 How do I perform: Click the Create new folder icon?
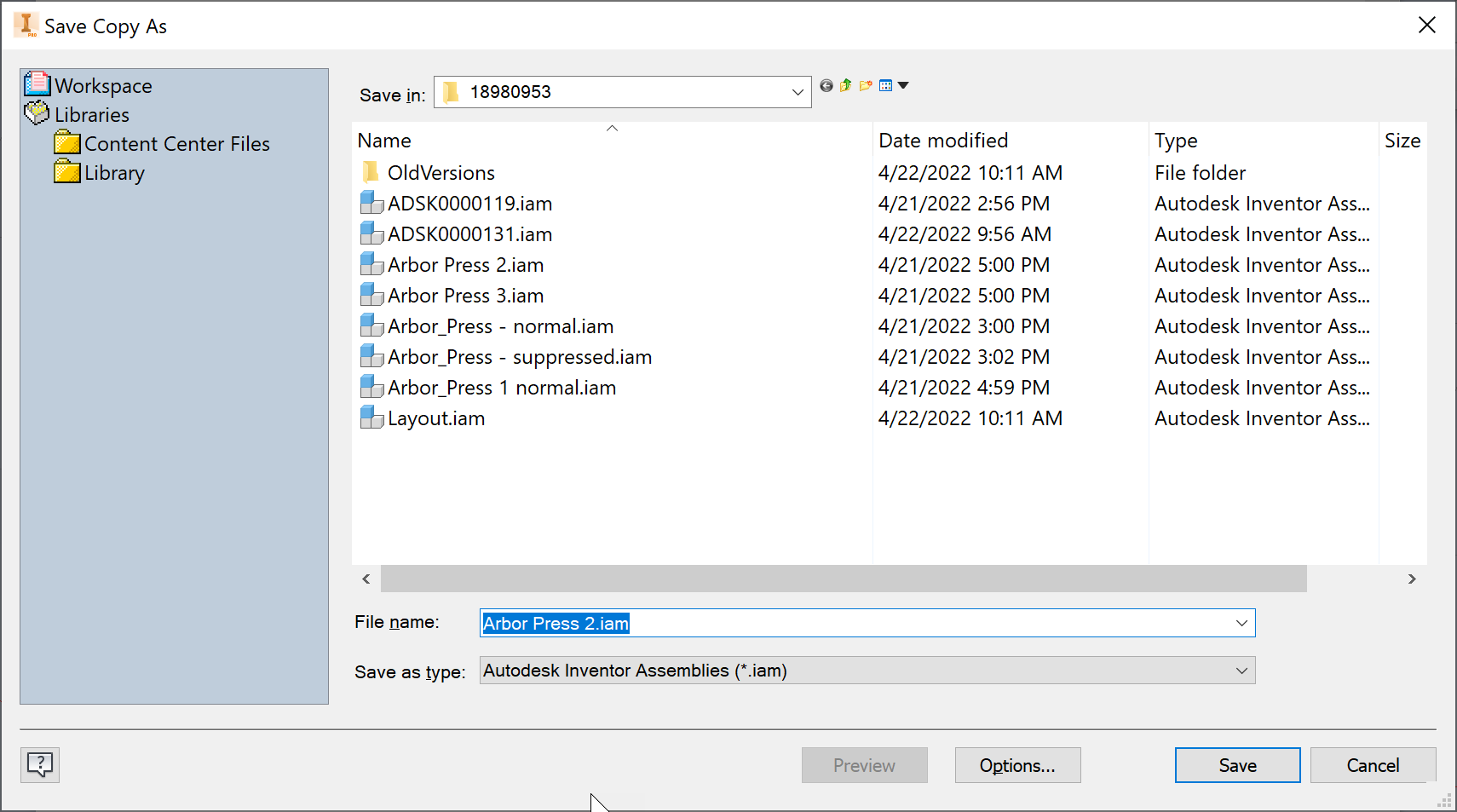(x=866, y=85)
